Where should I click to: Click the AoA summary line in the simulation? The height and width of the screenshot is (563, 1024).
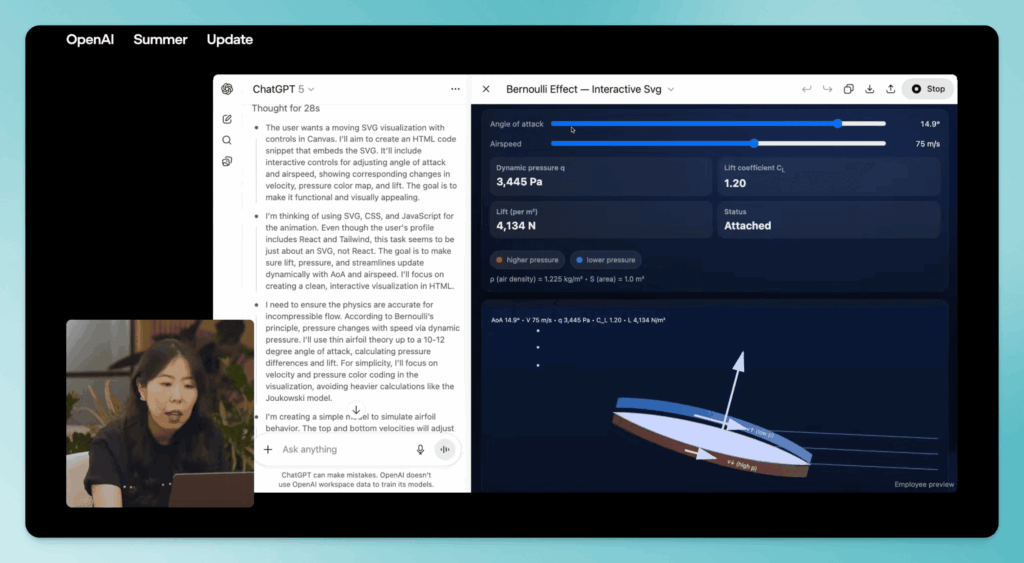578,320
